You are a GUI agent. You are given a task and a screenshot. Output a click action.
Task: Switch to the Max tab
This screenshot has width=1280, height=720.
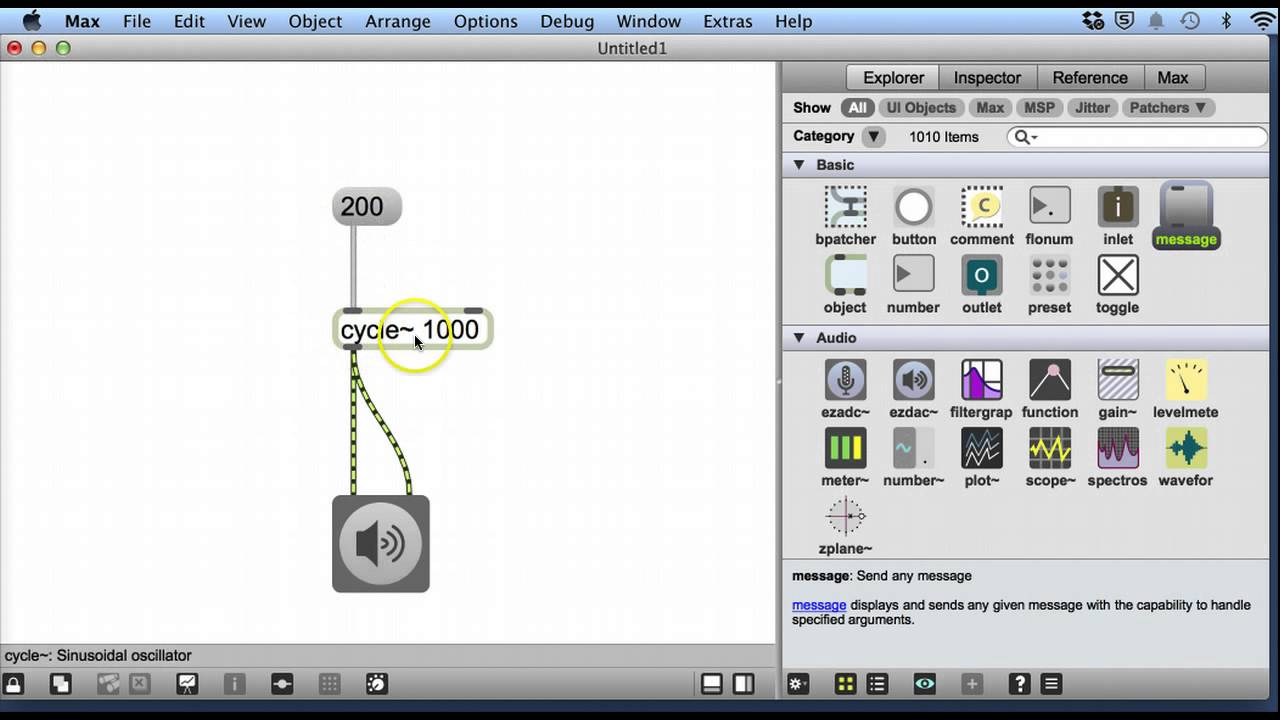pos(1173,78)
